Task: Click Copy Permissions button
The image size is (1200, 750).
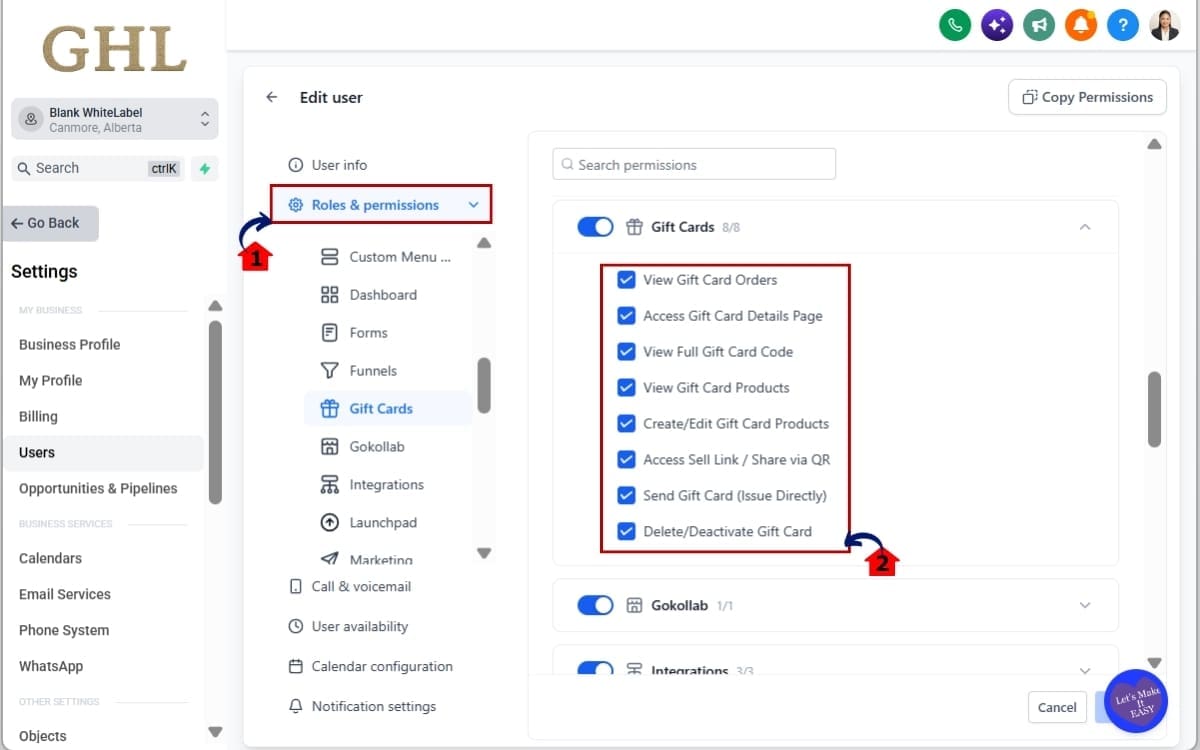Action: pos(1087,97)
